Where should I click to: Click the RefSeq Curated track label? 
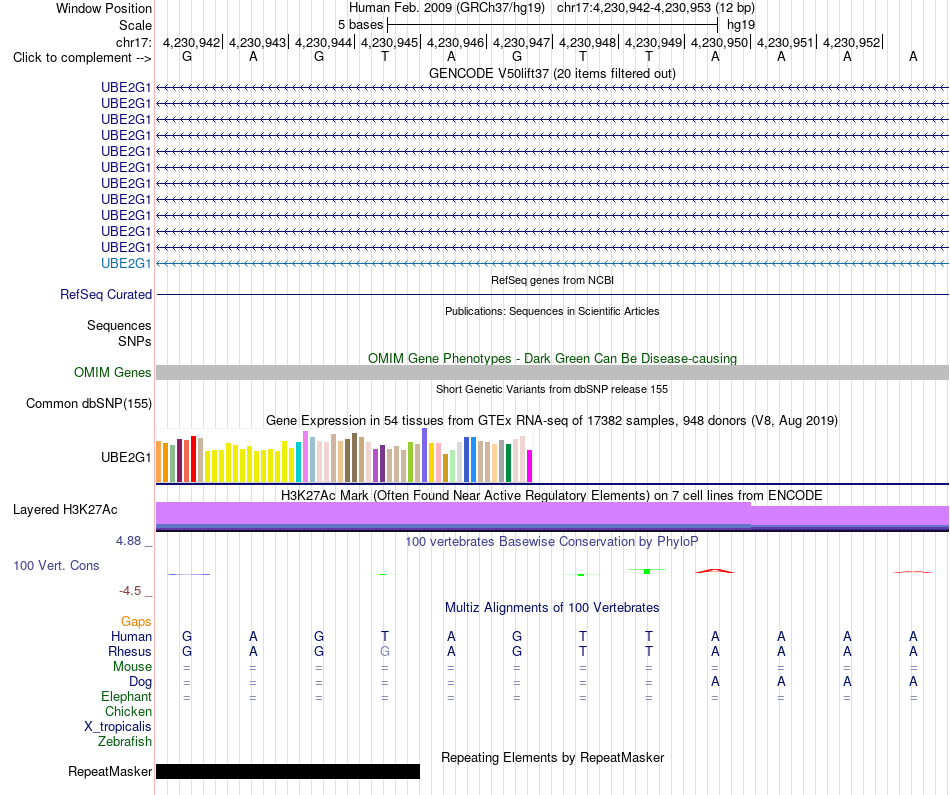point(106,294)
